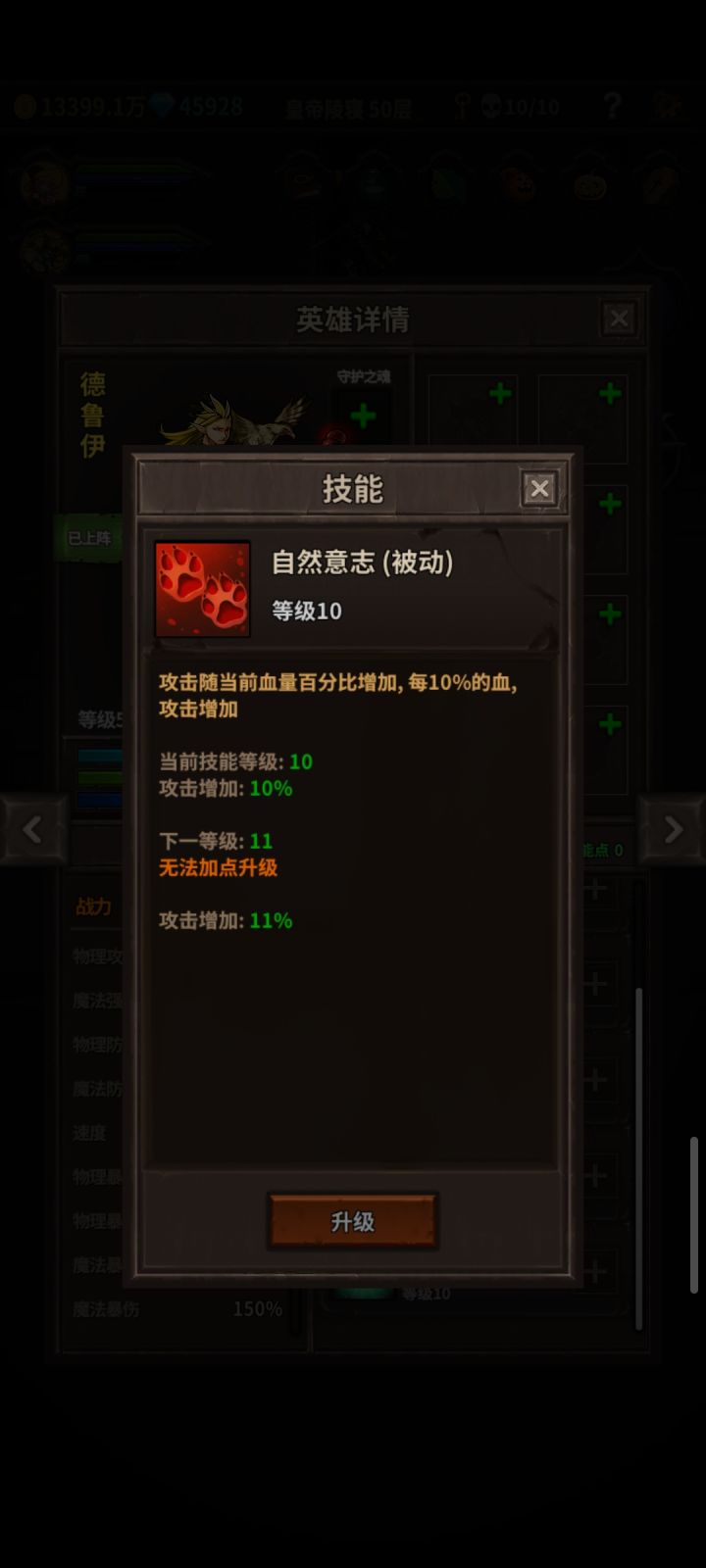
Task: Tap the red paw skill icon
Action: (202, 589)
